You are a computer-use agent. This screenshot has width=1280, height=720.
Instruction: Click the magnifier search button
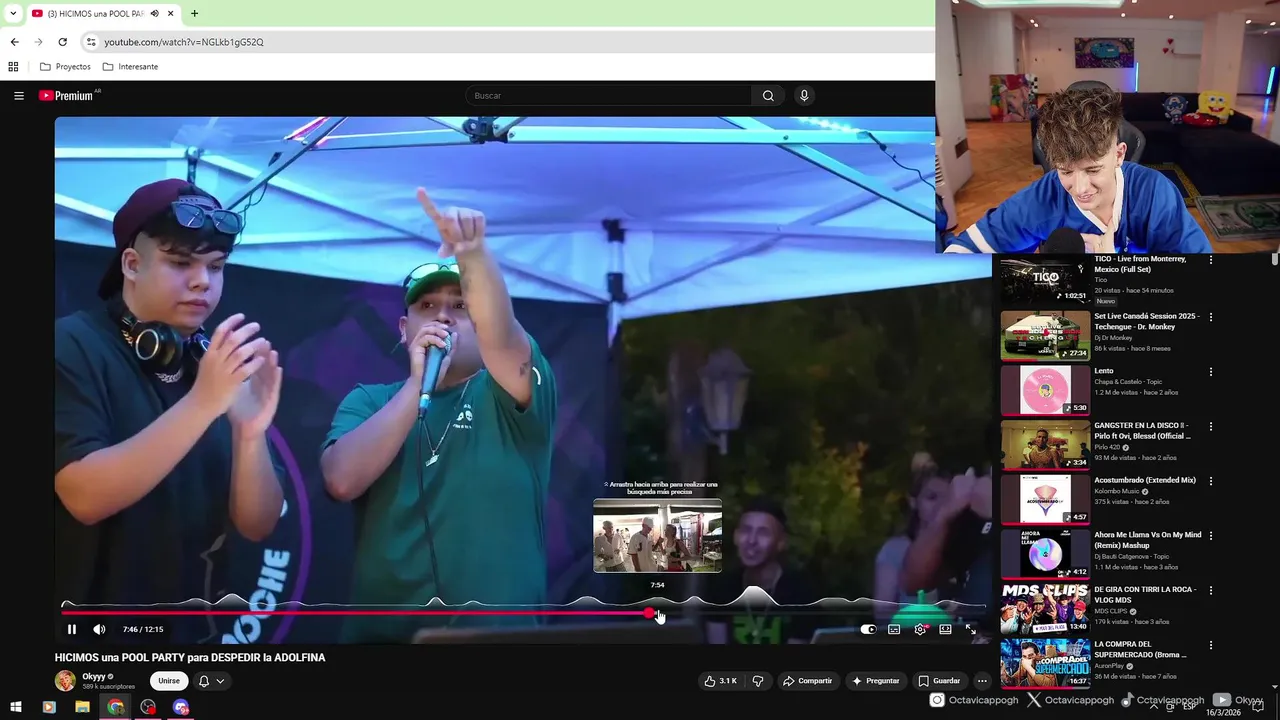[x=768, y=96]
